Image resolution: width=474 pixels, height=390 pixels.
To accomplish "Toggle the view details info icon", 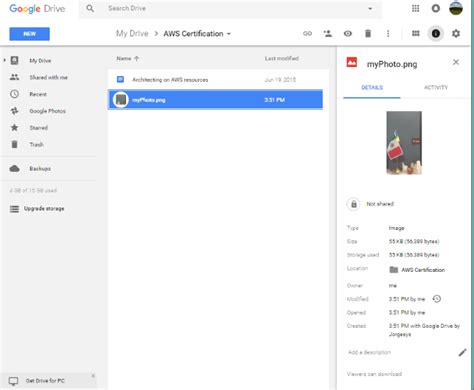I will tap(436, 33).
